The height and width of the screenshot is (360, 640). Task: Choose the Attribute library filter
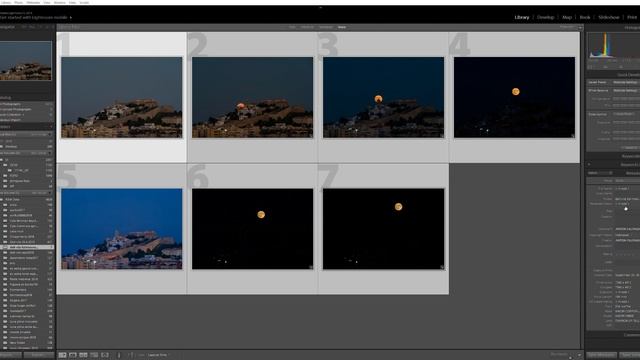point(307,27)
